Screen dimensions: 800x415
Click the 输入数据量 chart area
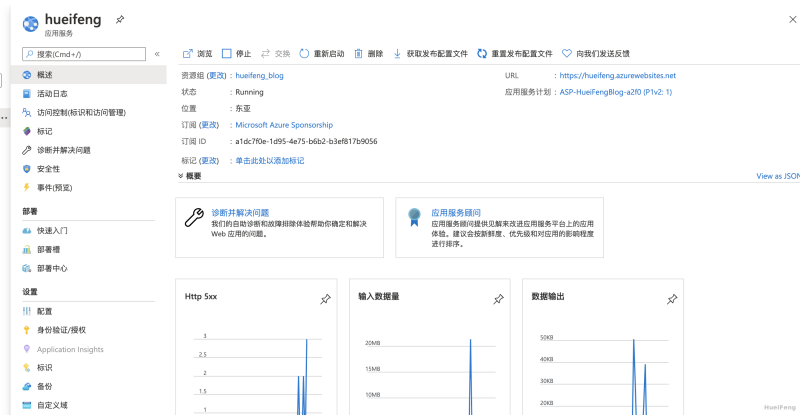click(x=430, y=375)
